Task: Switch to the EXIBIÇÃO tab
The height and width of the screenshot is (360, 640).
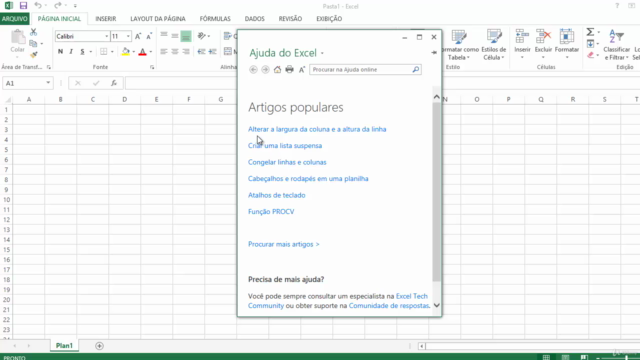Action: [329, 19]
